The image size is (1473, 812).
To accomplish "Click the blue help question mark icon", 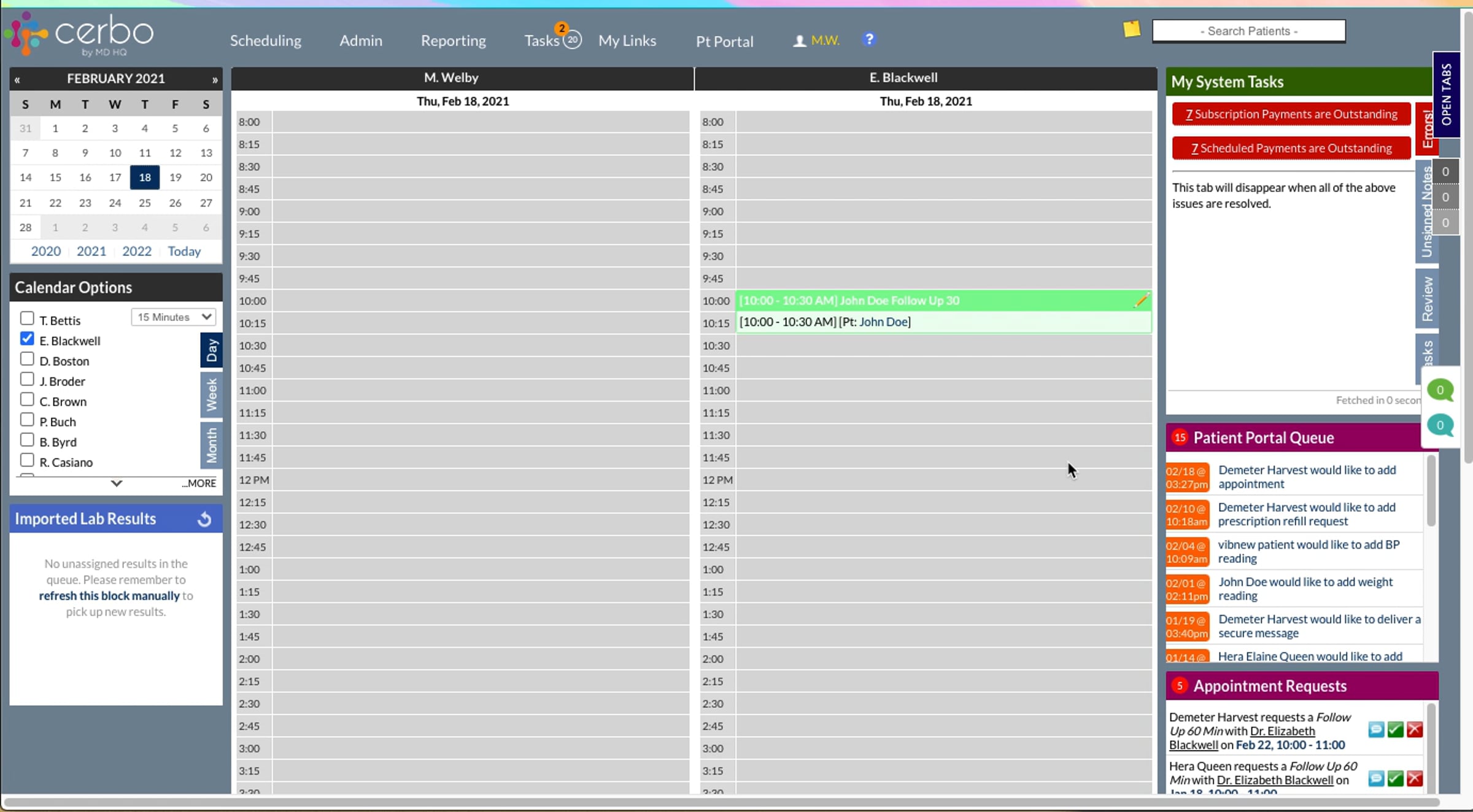I will tap(868, 39).
